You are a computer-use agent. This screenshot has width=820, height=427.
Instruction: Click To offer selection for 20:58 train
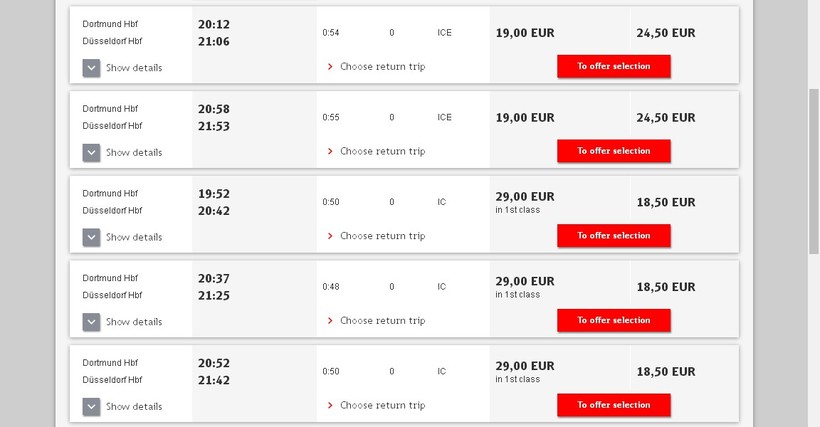tap(613, 151)
